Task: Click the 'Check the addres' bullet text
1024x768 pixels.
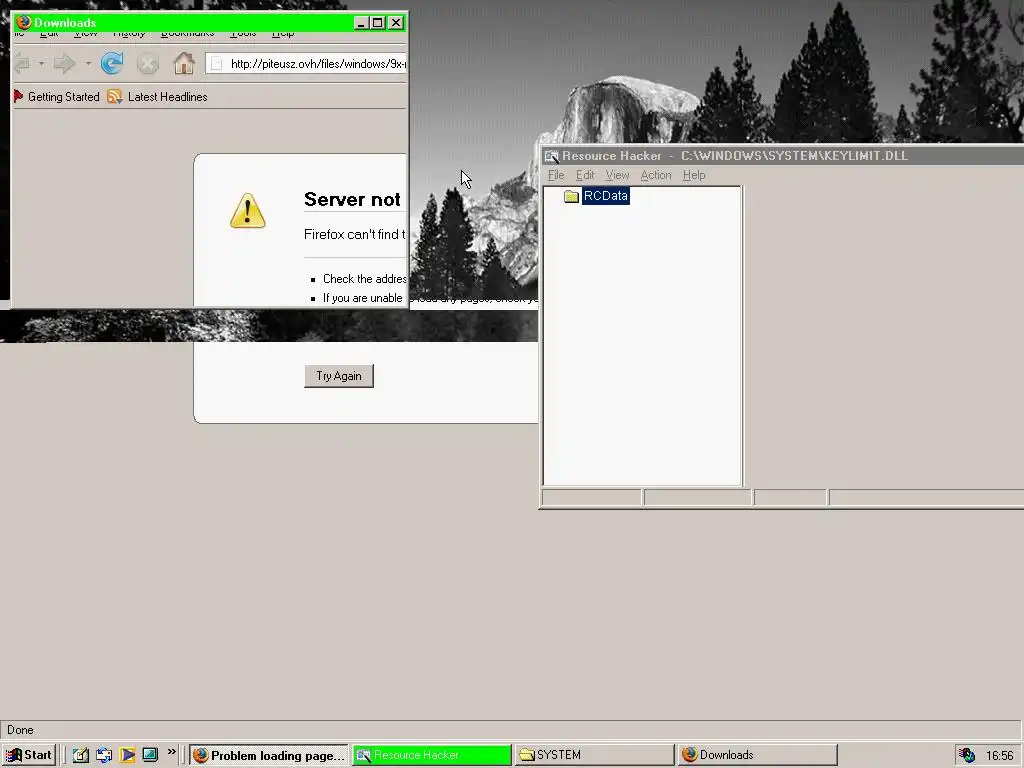Action: coord(364,279)
